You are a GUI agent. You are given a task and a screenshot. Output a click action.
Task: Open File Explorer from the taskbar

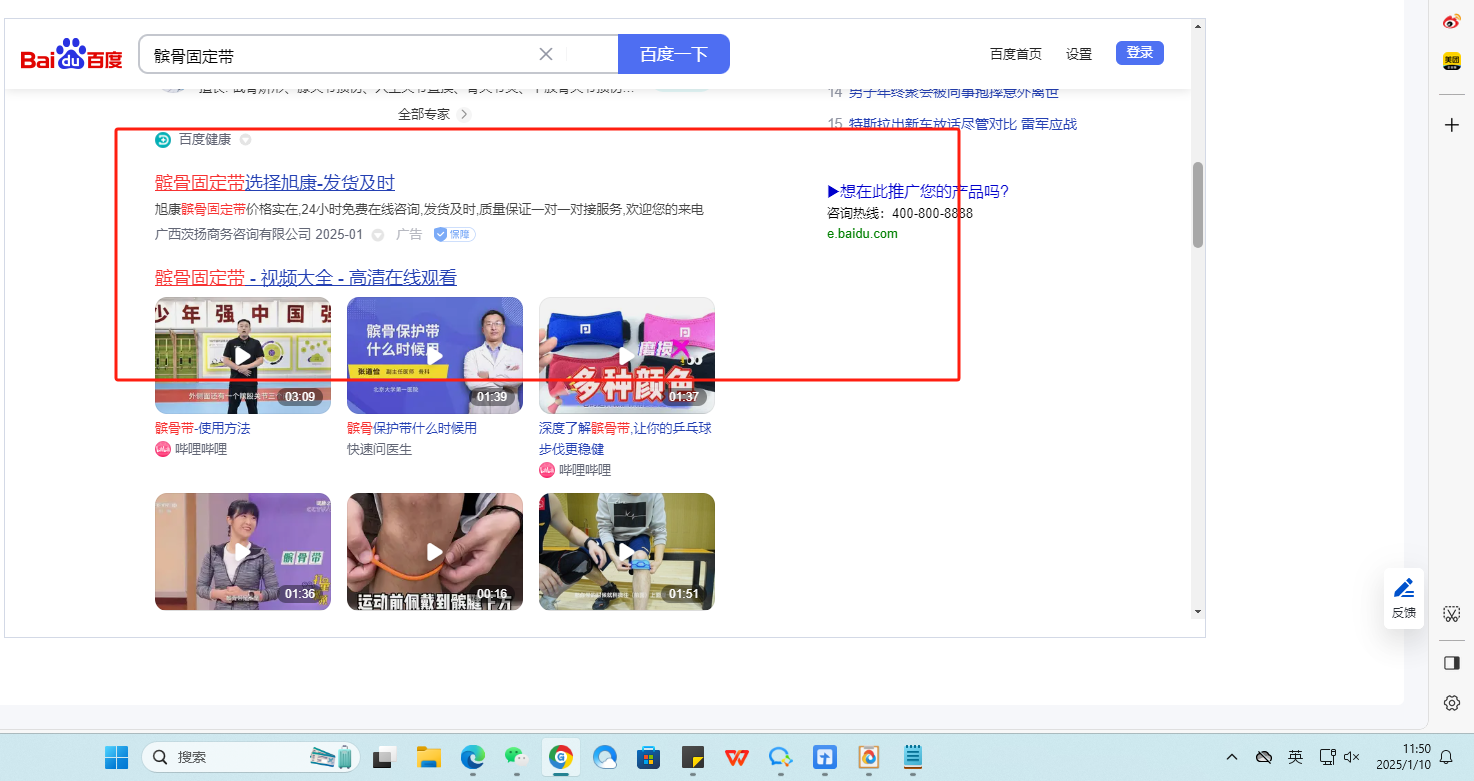pyautogui.click(x=429, y=757)
